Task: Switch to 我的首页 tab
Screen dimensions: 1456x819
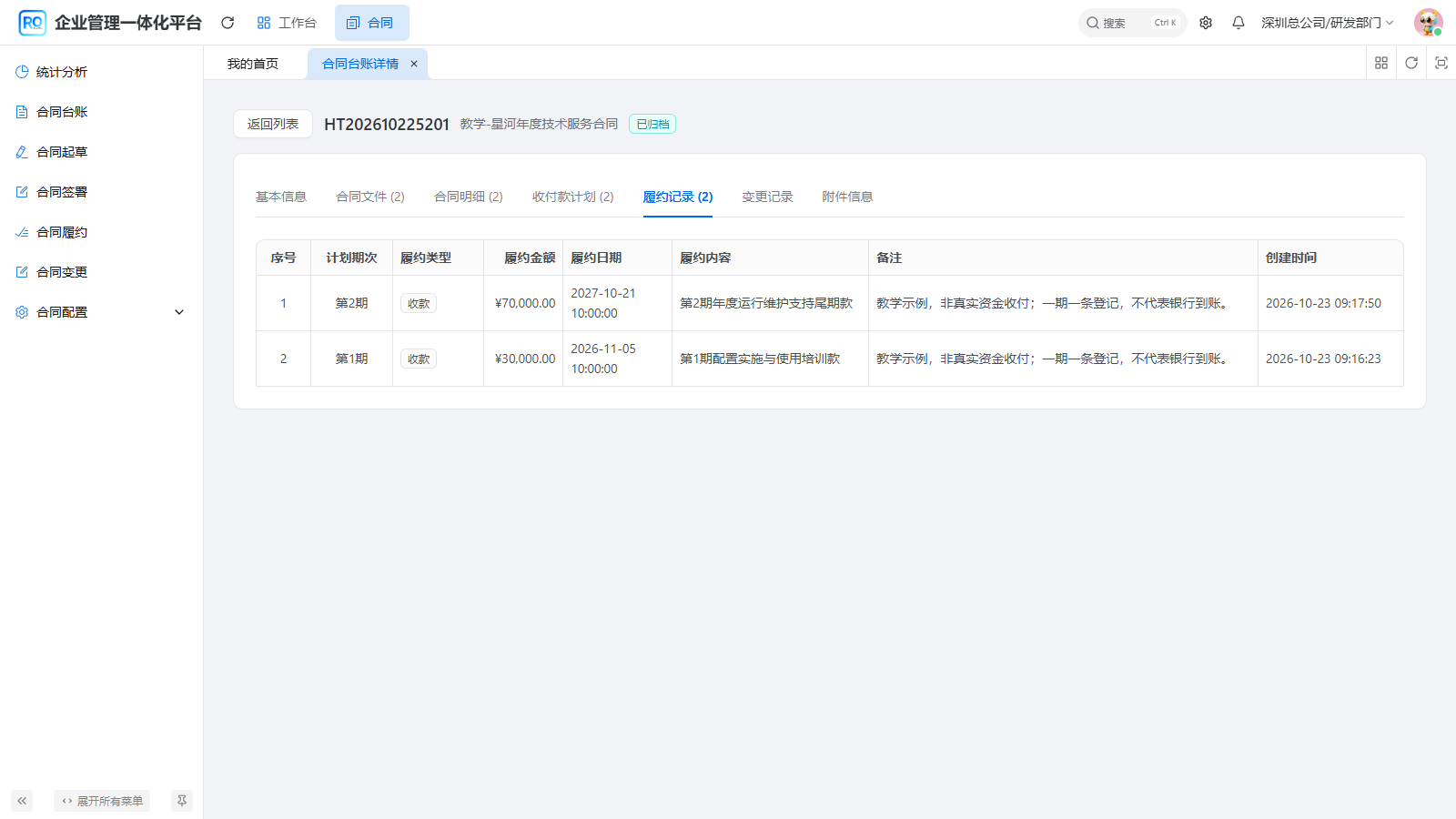Action: 253,64
